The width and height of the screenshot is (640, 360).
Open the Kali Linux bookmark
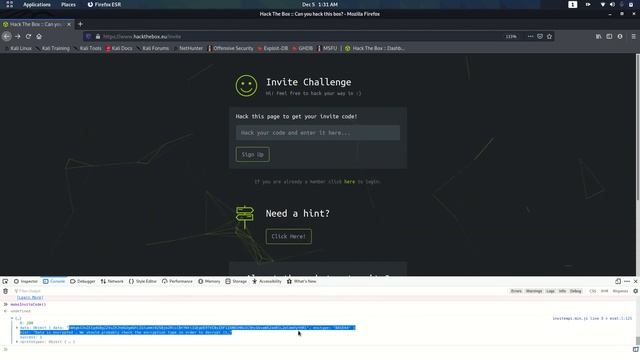coord(18,48)
